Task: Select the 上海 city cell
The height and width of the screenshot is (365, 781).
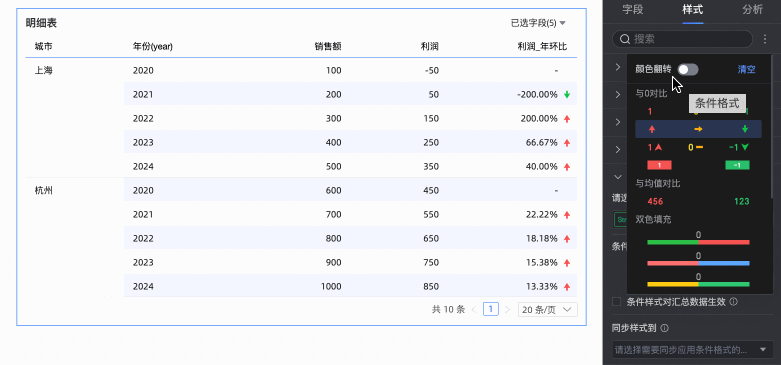Action: [x=44, y=70]
